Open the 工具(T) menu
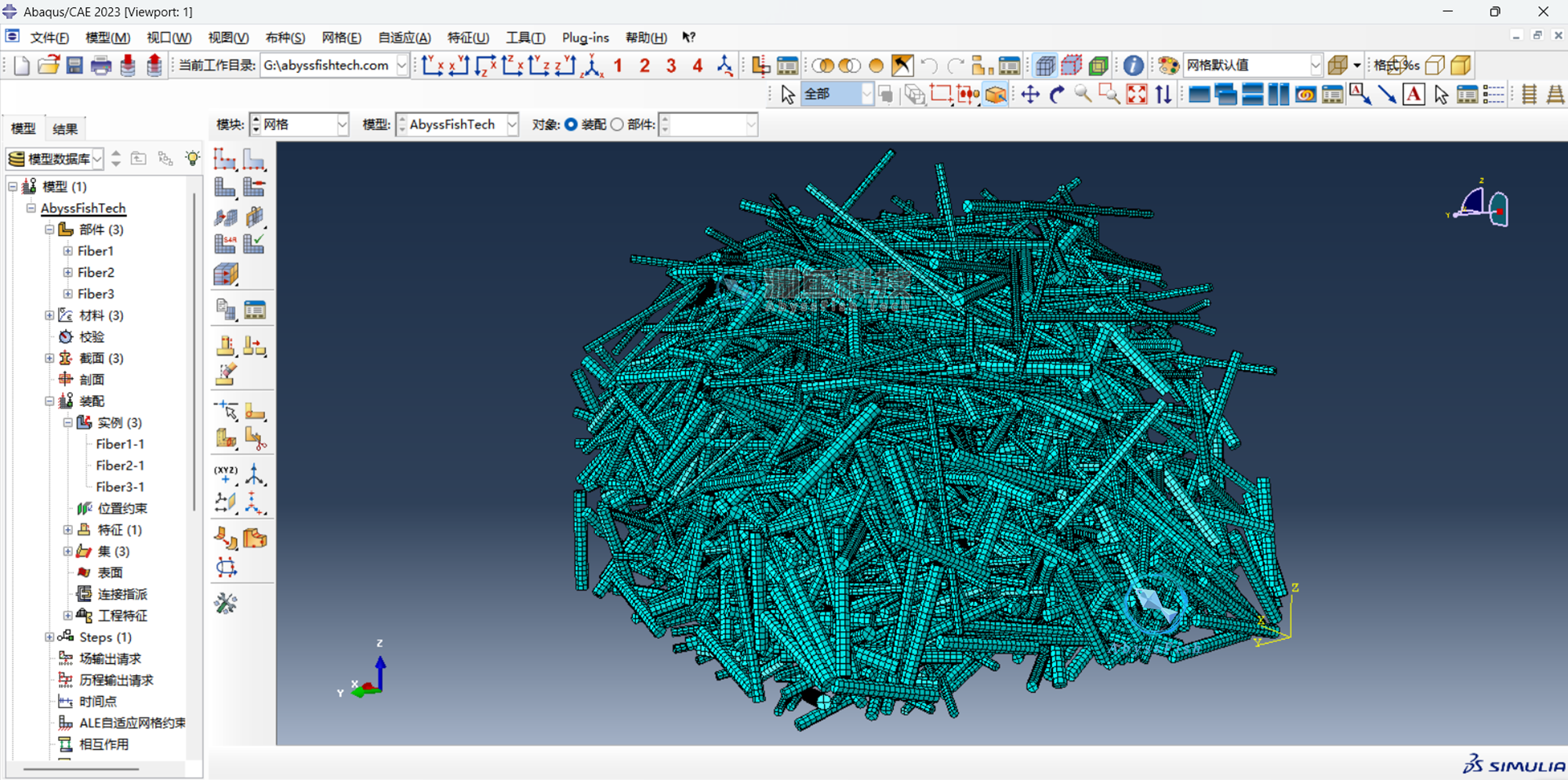This screenshot has height=780, width=1568. click(x=525, y=38)
